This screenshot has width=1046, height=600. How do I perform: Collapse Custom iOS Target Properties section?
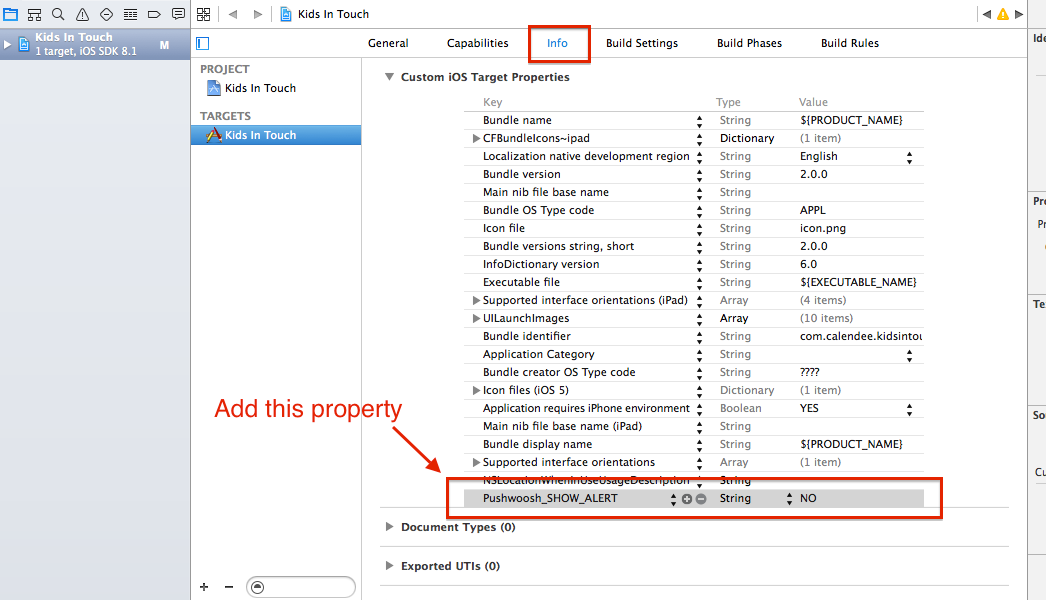click(x=389, y=77)
